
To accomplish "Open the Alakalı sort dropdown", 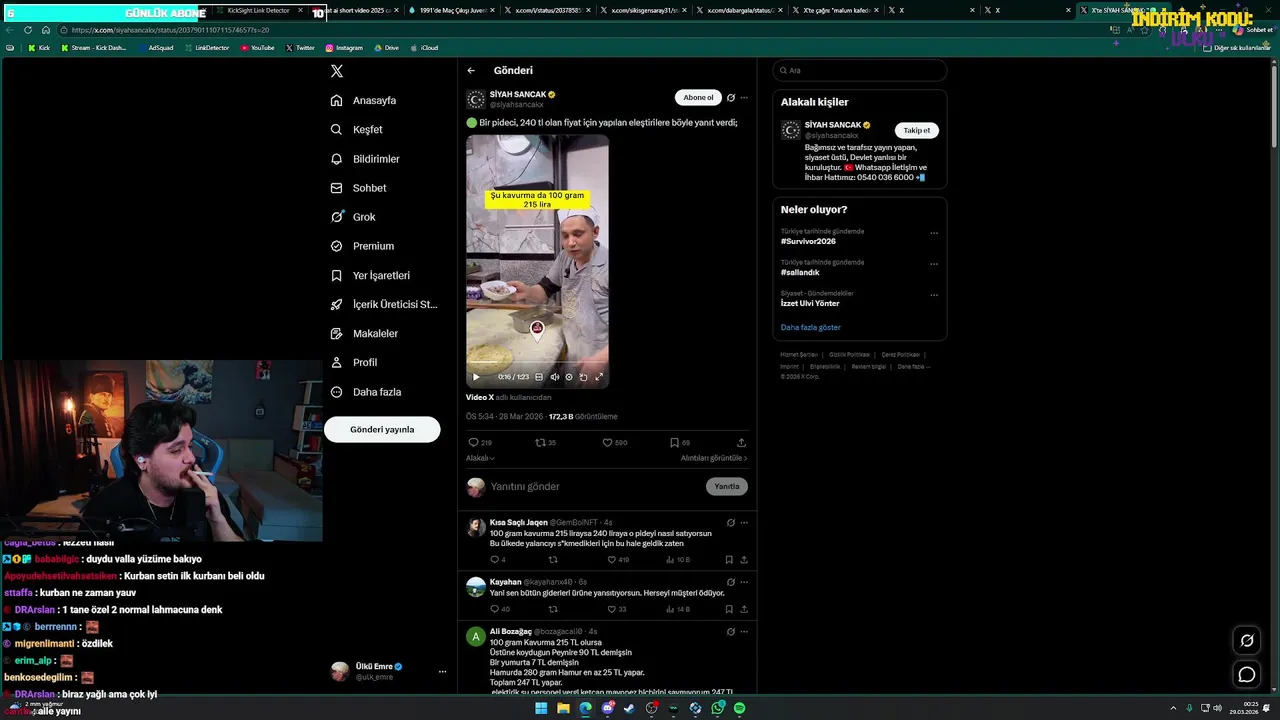I will point(480,458).
